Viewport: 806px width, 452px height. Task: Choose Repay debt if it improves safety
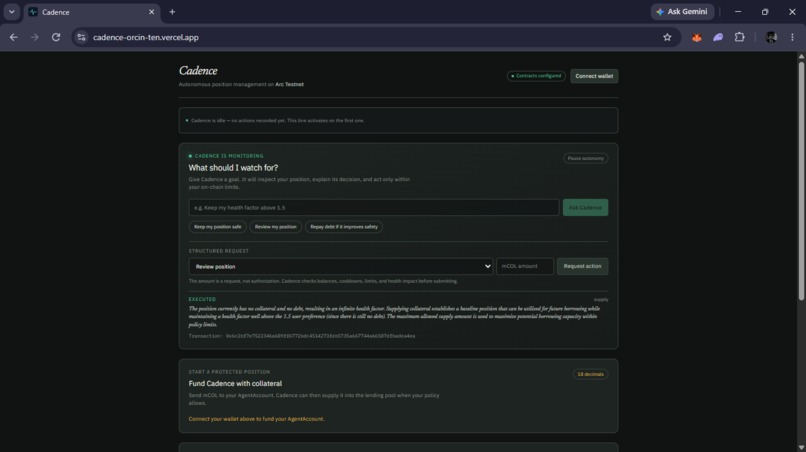(344, 227)
